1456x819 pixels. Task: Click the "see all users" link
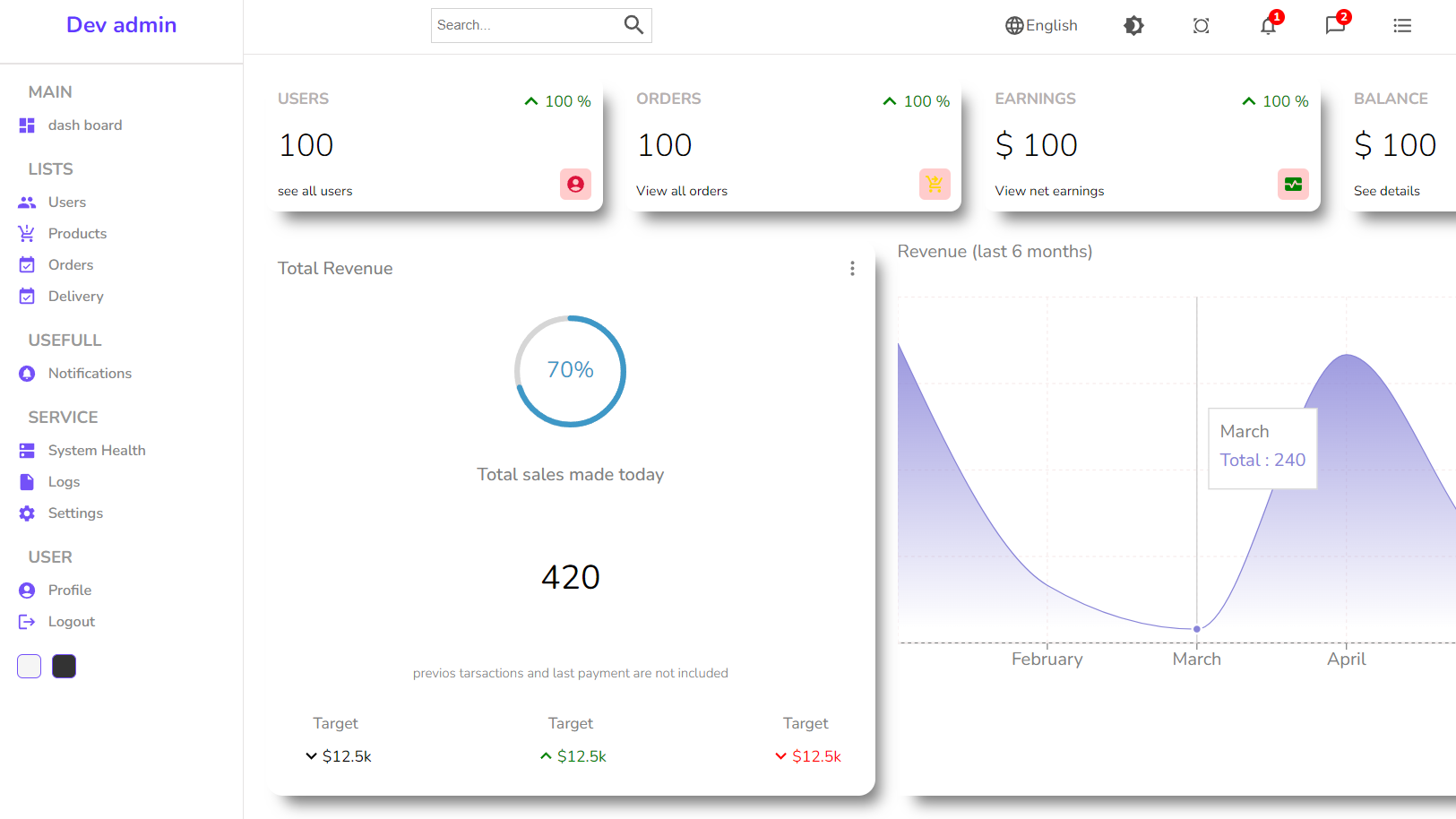click(x=315, y=191)
